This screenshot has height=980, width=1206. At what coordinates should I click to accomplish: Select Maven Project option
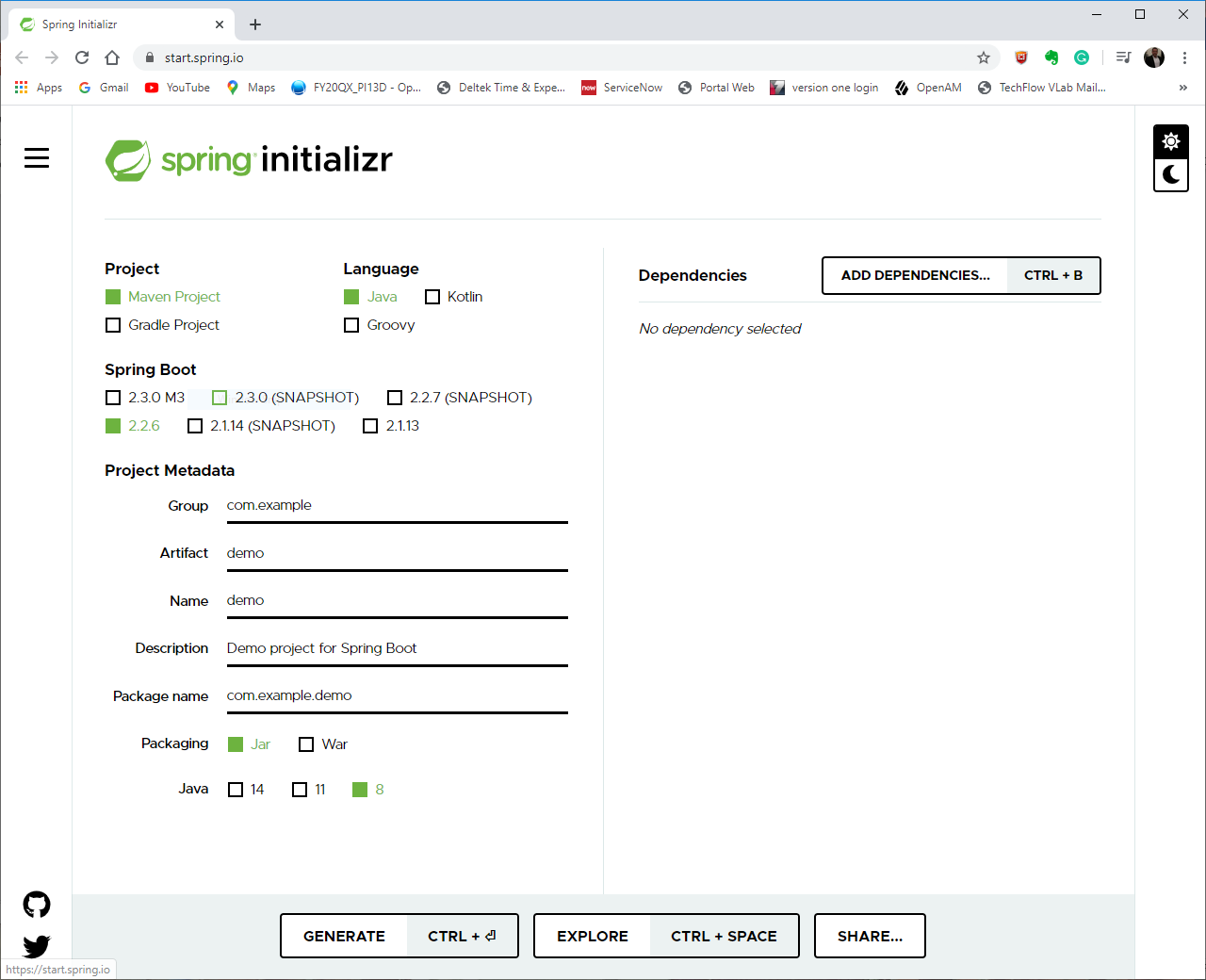(163, 297)
